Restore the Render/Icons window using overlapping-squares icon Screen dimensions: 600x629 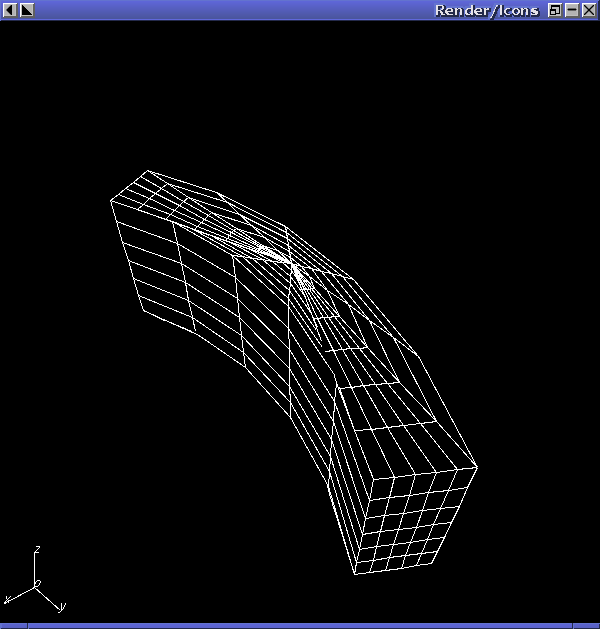point(554,10)
